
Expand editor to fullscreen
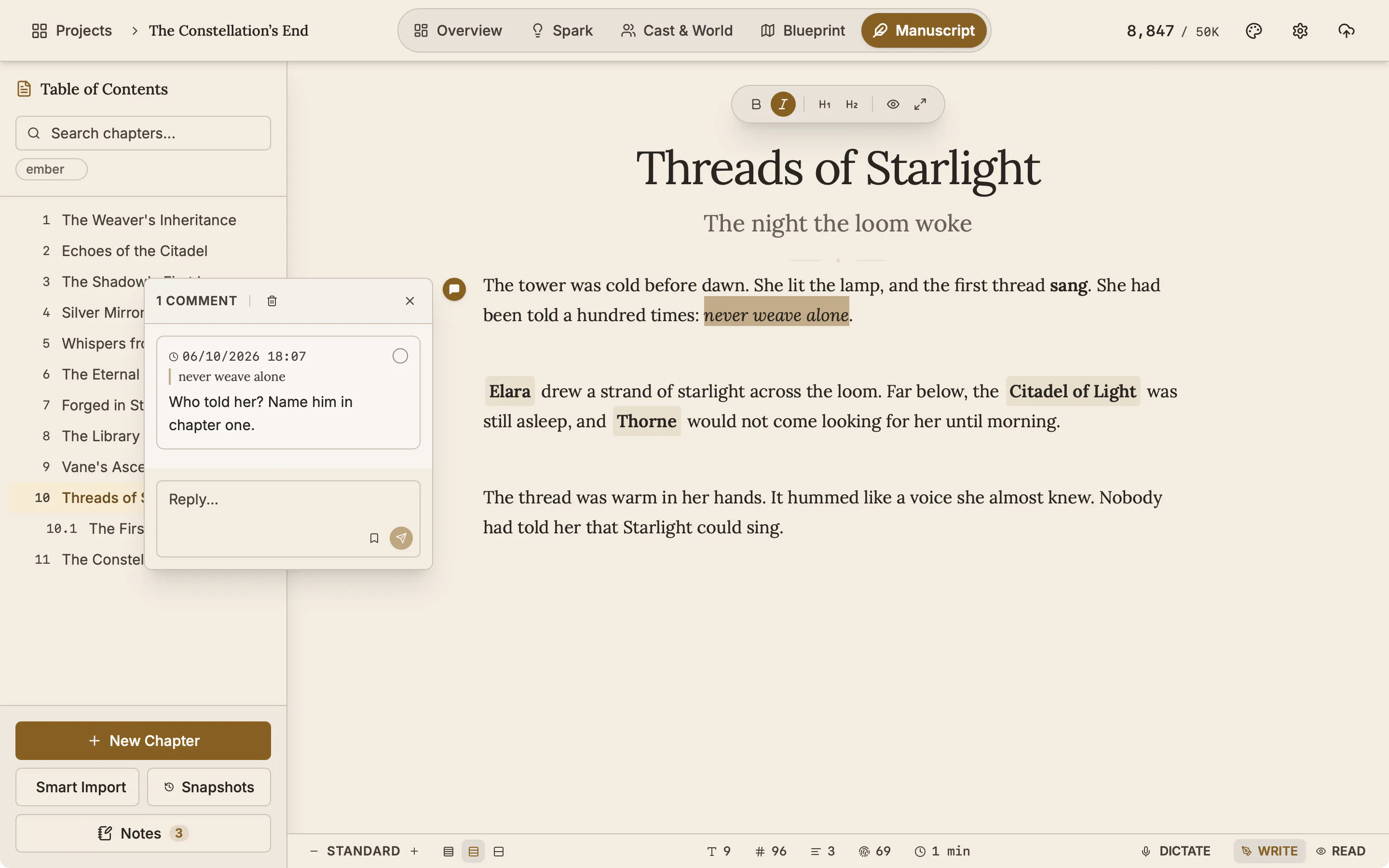(x=920, y=105)
